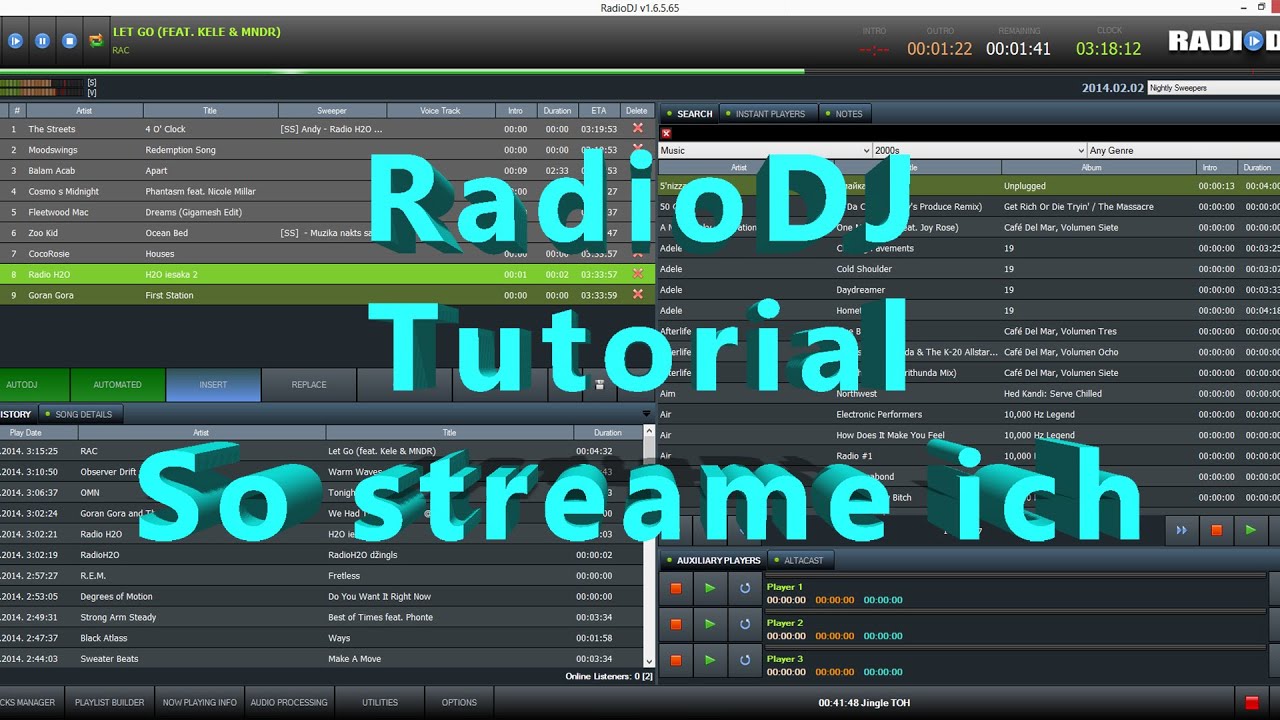Toggle loop on auxiliary Player 2
1280x720 pixels.
pos(744,624)
